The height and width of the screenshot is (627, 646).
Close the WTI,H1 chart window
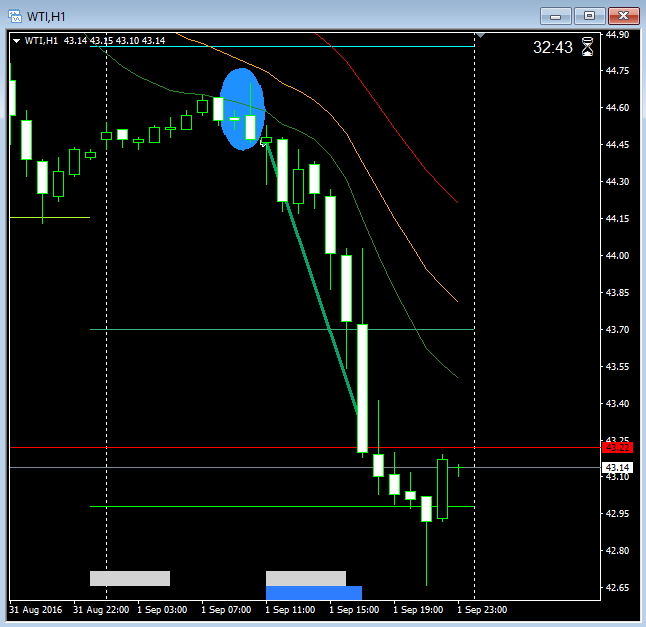623,16
